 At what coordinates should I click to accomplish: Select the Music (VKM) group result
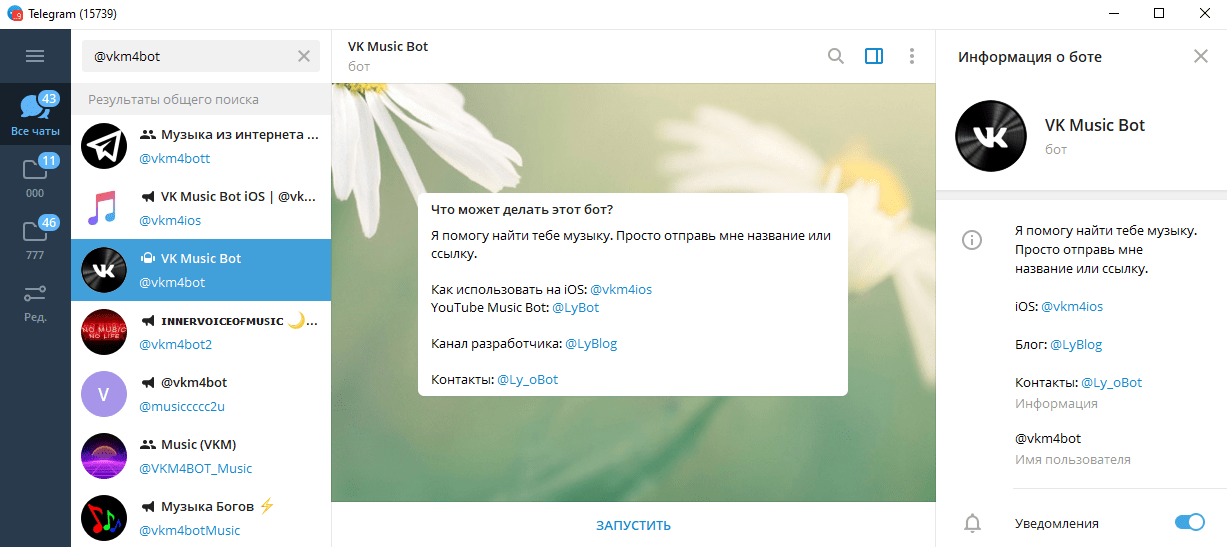pos(201,456)
